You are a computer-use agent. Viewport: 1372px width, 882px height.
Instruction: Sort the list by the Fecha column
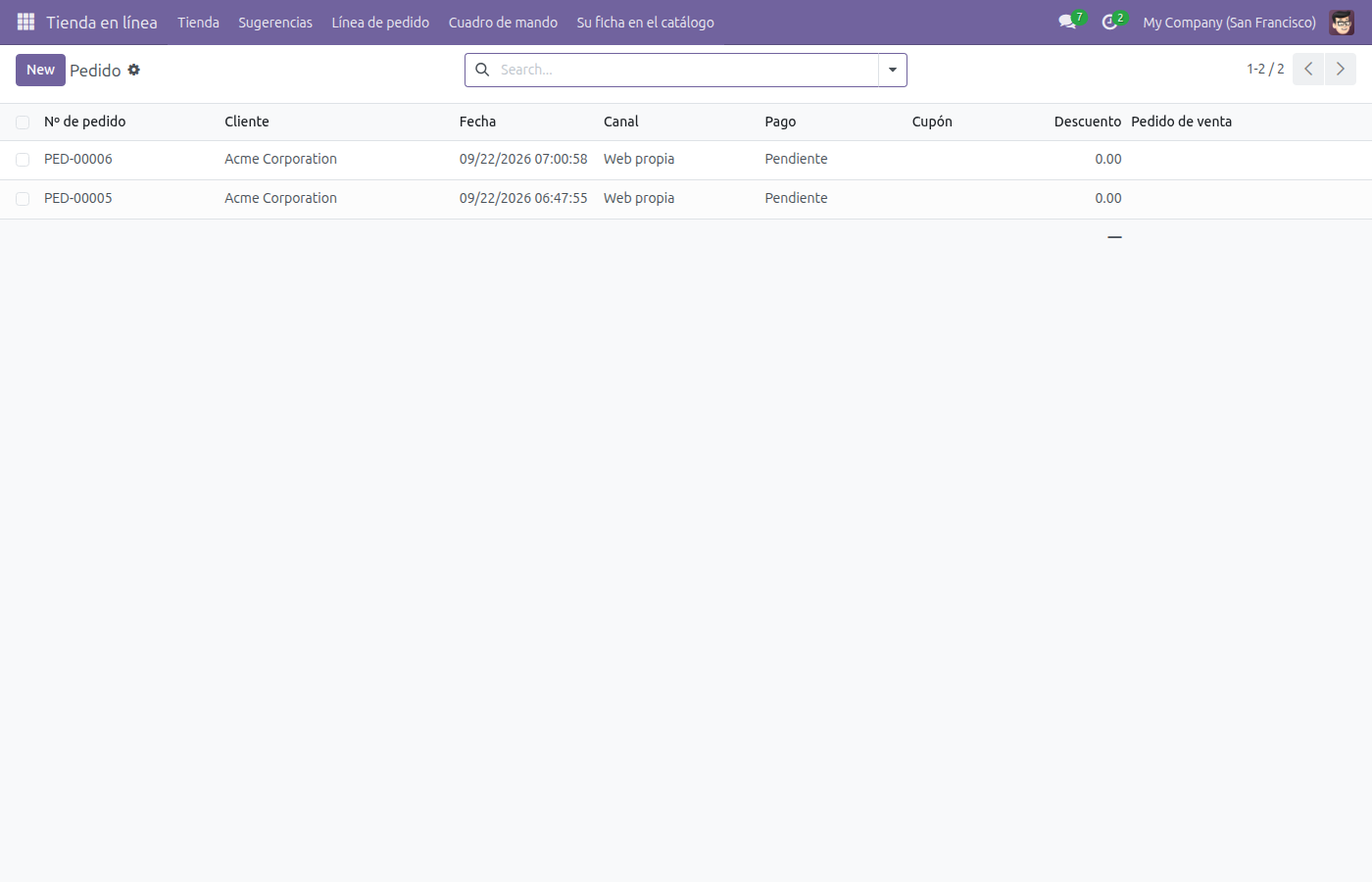coord(477,122)
